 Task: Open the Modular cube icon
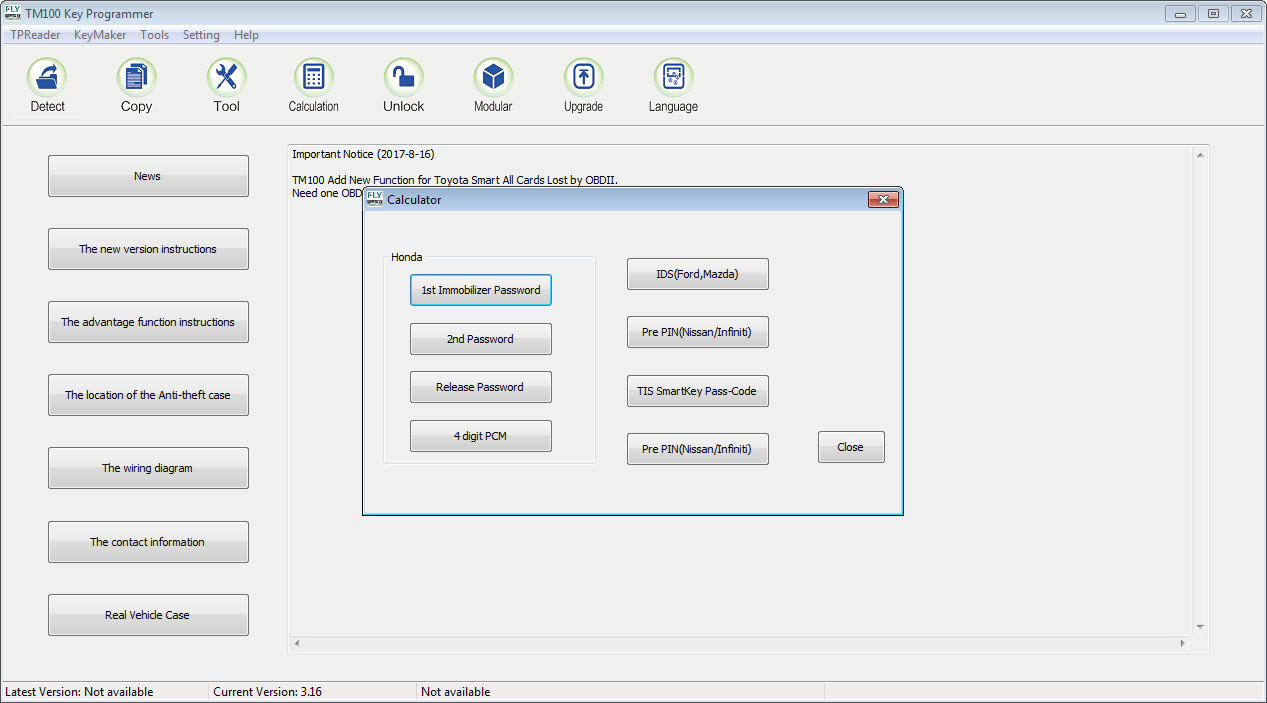pyautogui.click(x=493, y=77)
